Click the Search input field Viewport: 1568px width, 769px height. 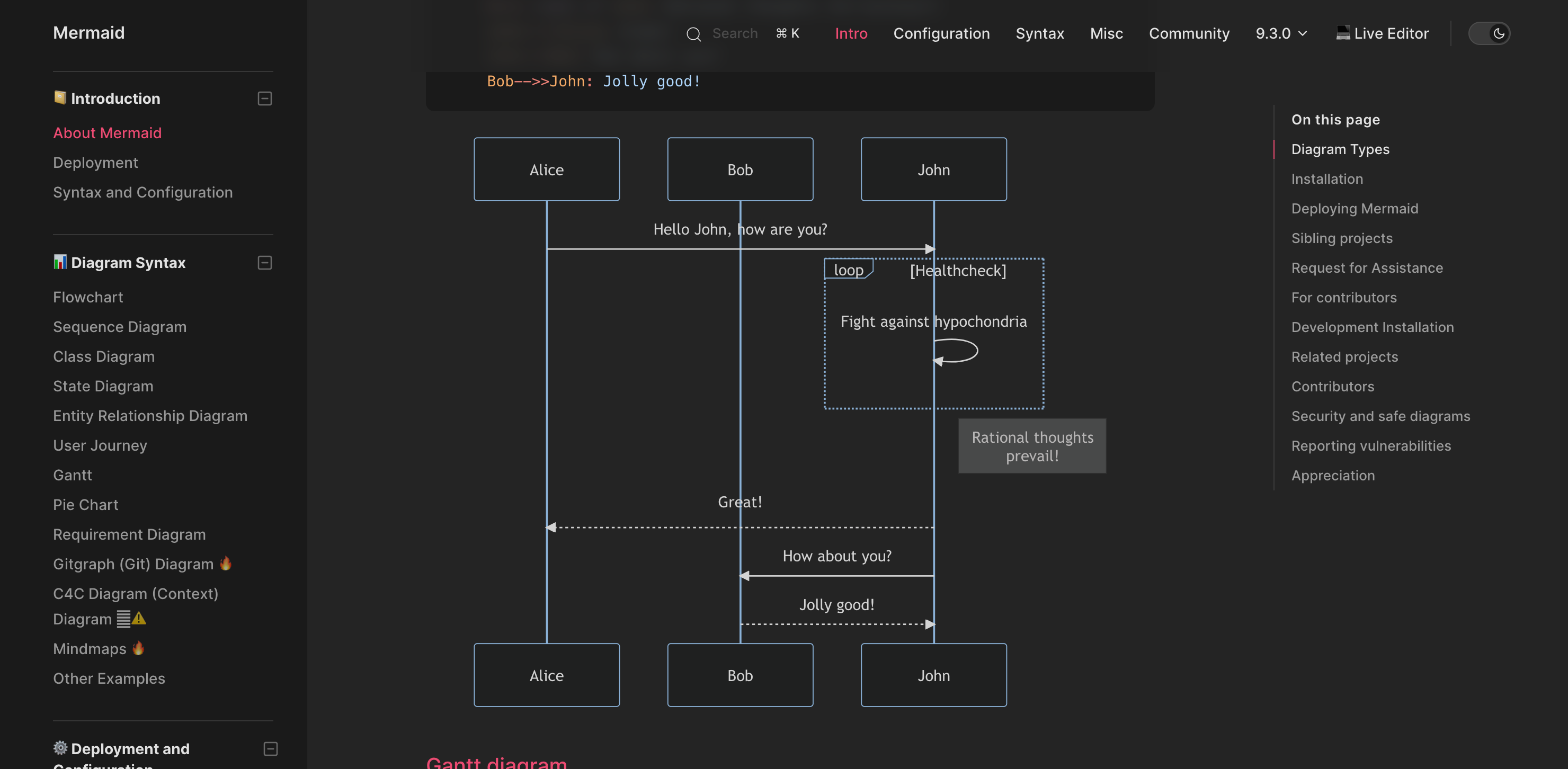coord(735,33)
